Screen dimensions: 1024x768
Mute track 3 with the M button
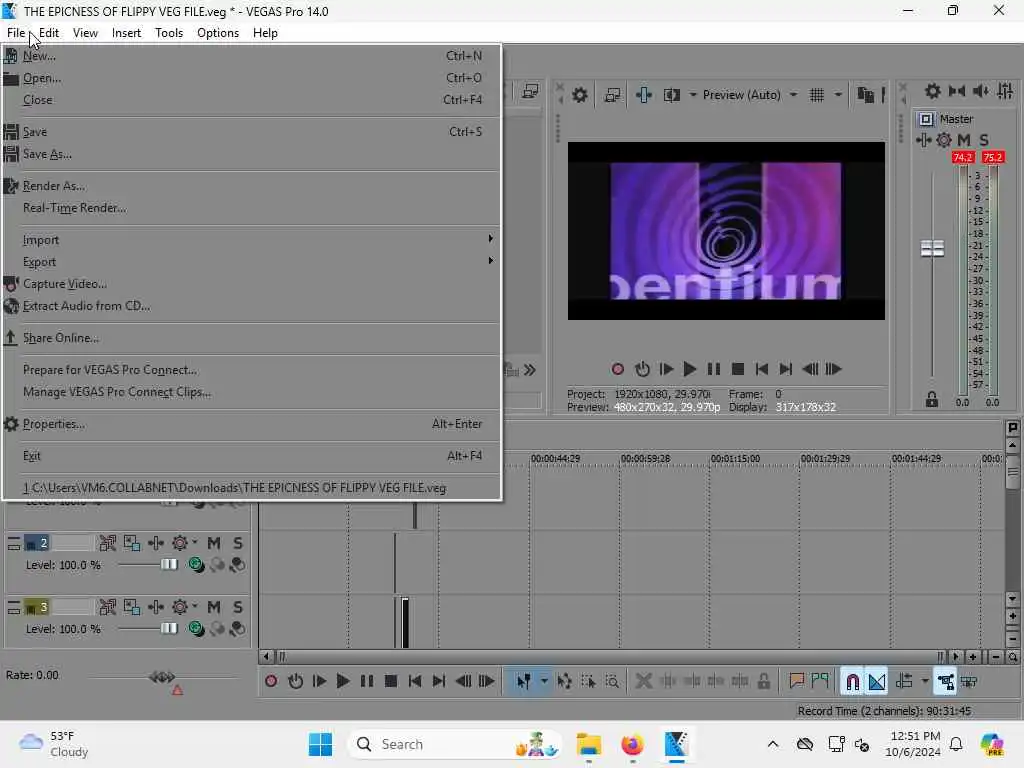point(214,607)
